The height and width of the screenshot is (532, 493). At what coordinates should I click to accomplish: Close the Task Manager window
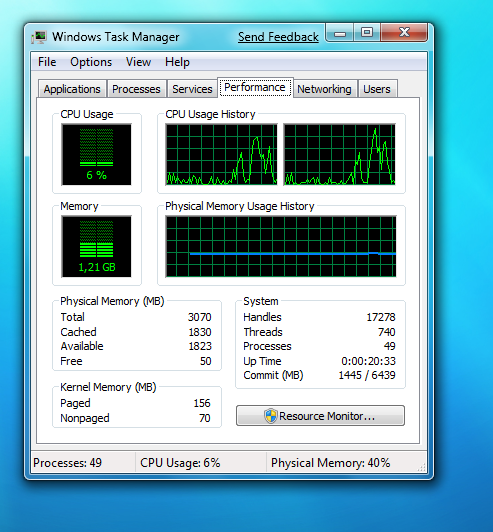pyautogui.click(x=404, y=33)
